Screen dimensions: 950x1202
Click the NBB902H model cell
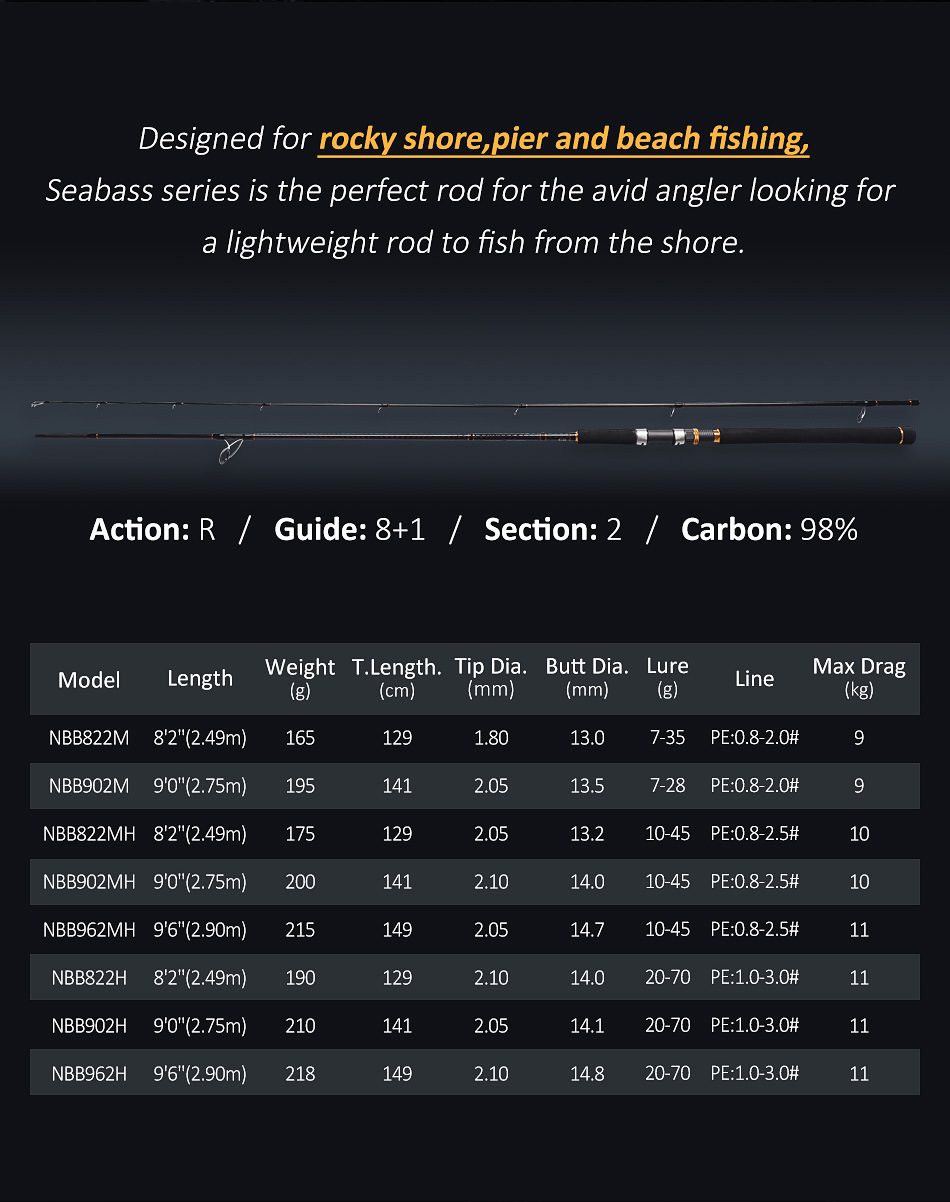tap(89, 1026)
